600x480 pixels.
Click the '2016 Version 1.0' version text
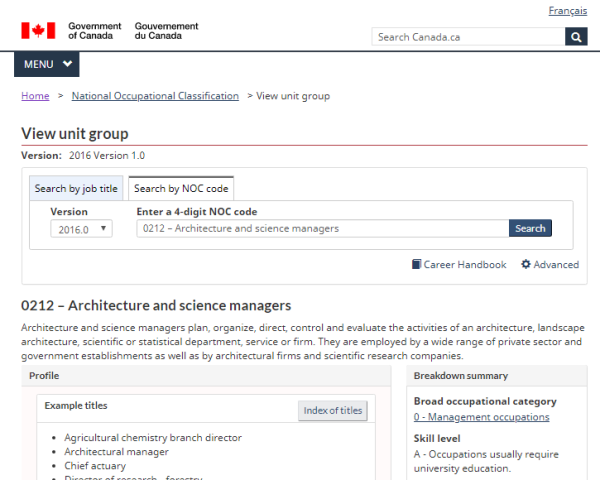coord(107,155)
